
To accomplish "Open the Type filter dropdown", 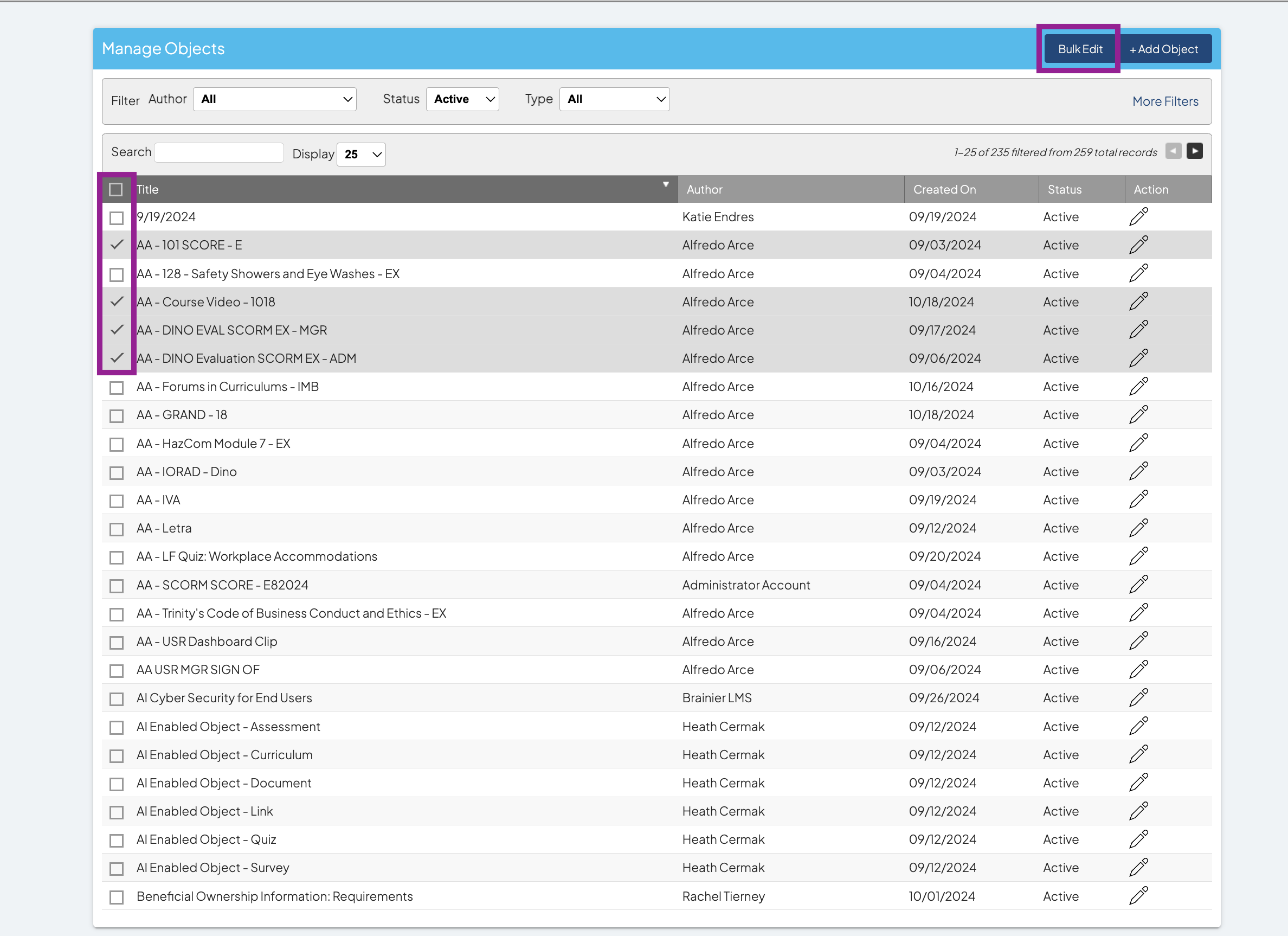I will click(x=615, y=99).
